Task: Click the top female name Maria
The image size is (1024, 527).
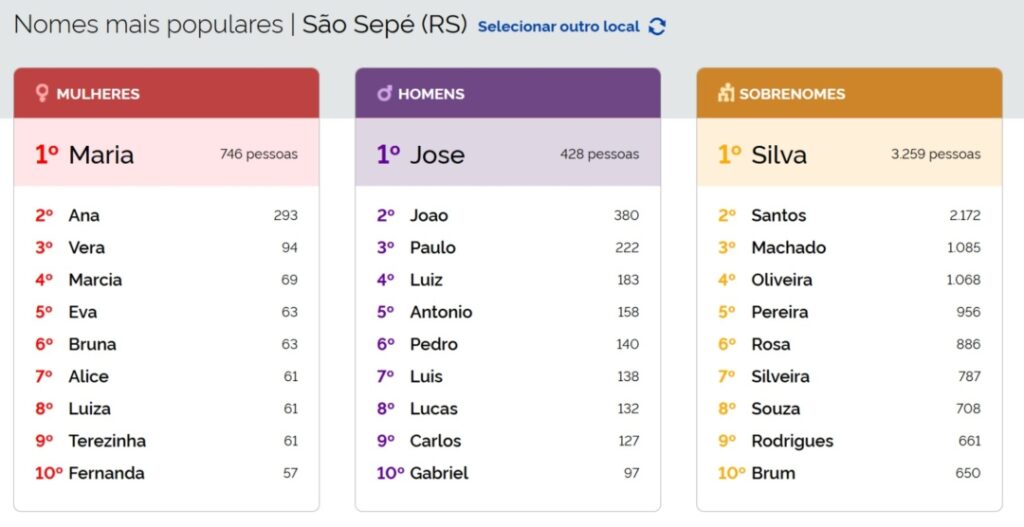Action: pyautogui.click(x=101, y=154)
